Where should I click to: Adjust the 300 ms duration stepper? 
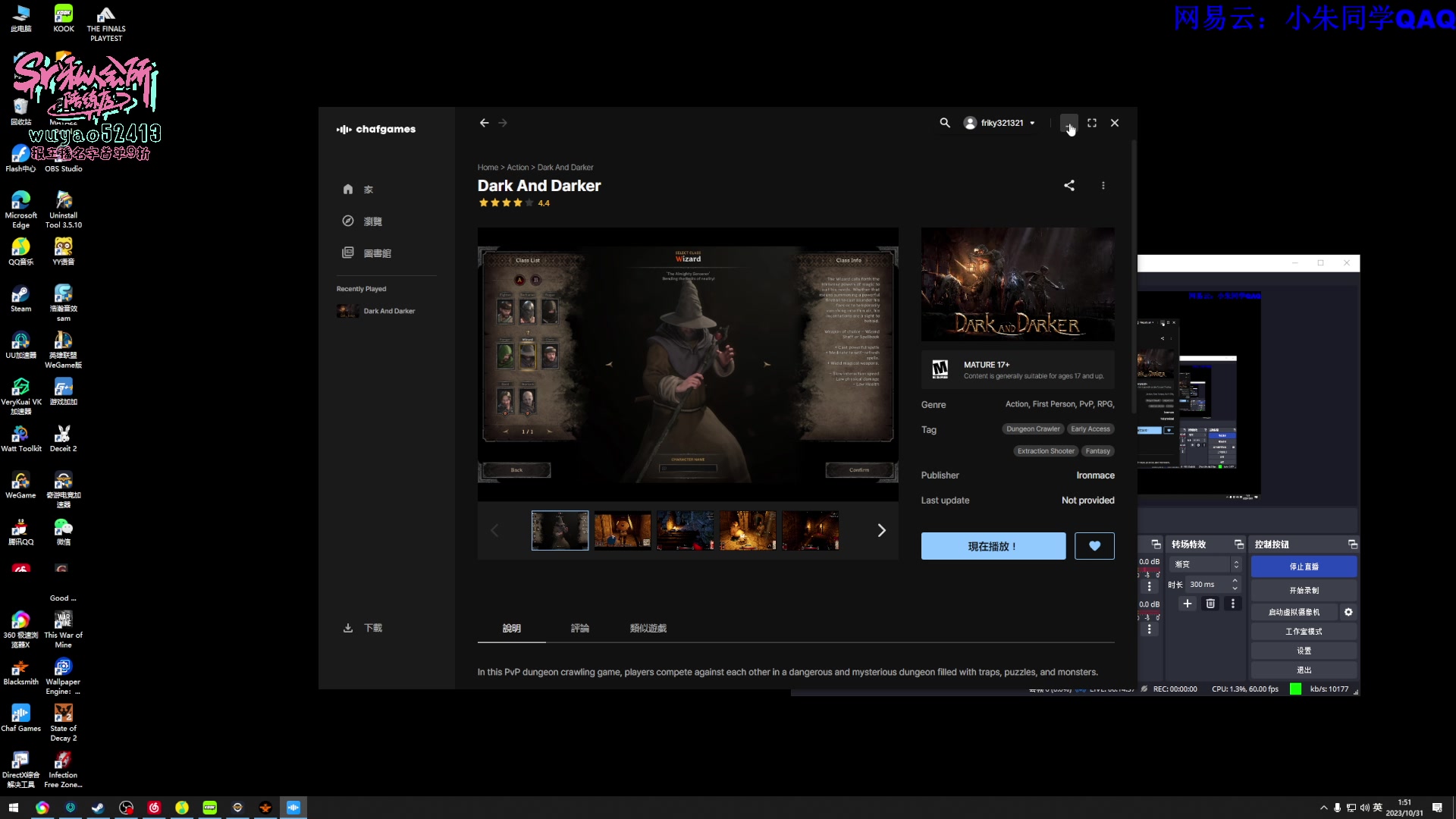pyautogui.click(x=1235, y=585)
